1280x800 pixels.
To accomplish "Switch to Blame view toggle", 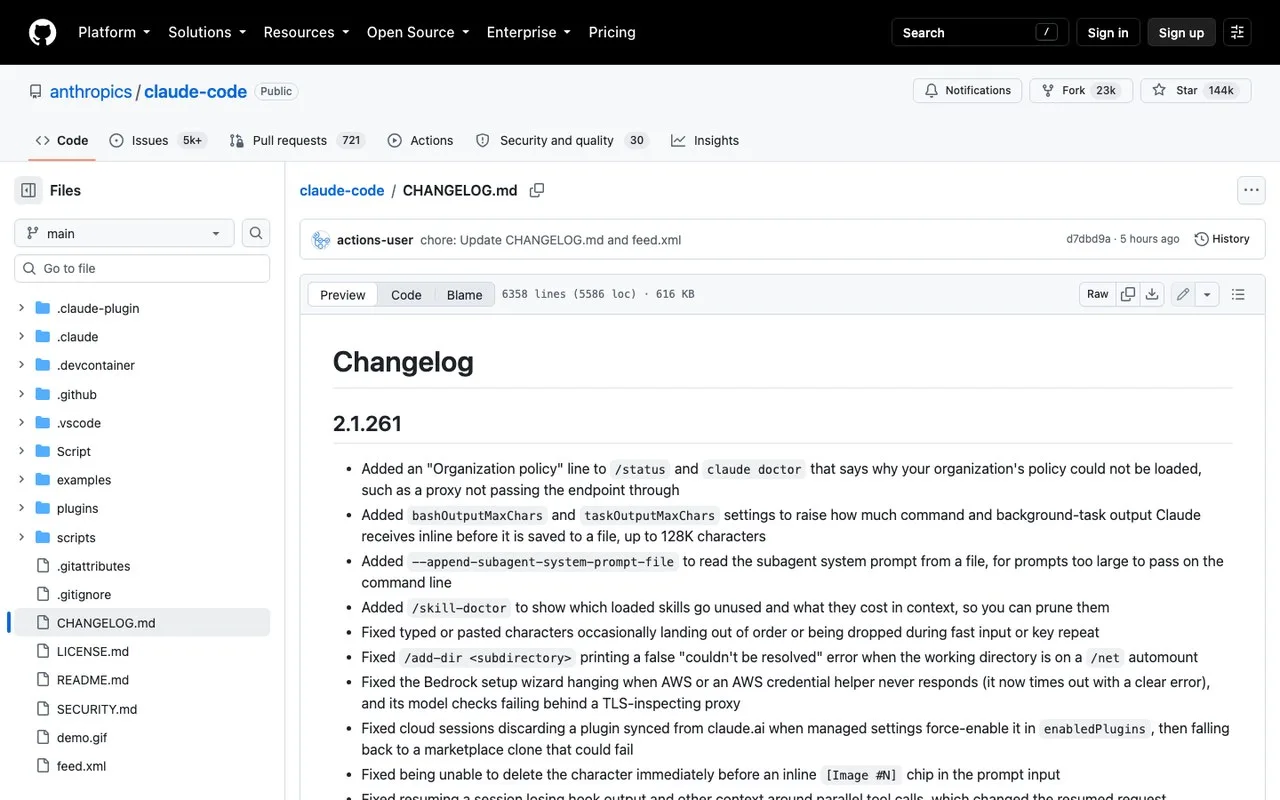I will click(465, 295).
